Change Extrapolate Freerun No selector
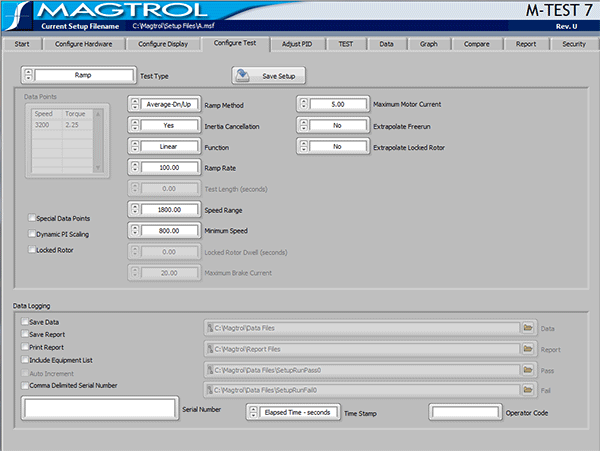 pos(338,125)
